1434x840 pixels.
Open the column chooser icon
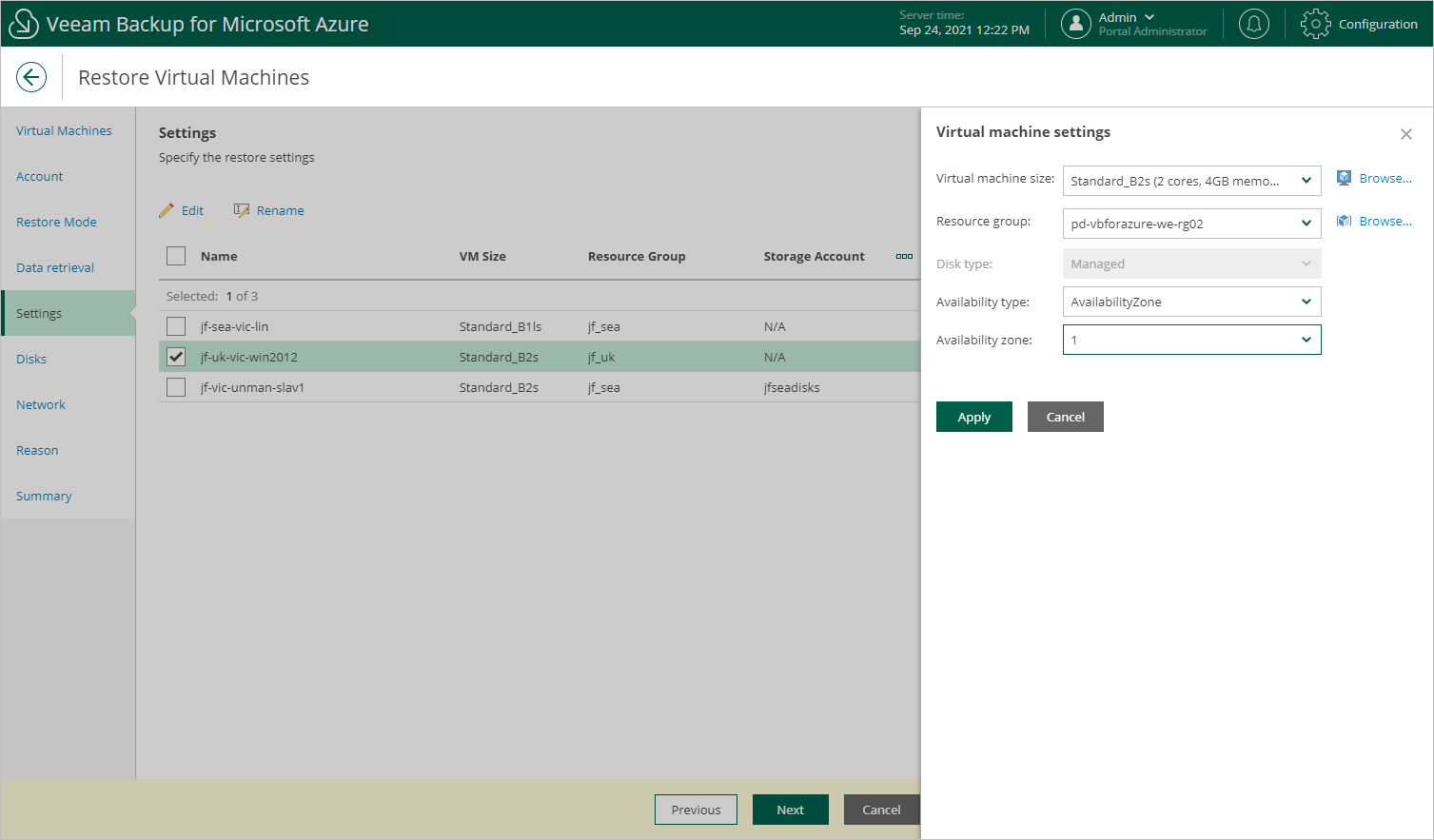[x=904, y=256]
